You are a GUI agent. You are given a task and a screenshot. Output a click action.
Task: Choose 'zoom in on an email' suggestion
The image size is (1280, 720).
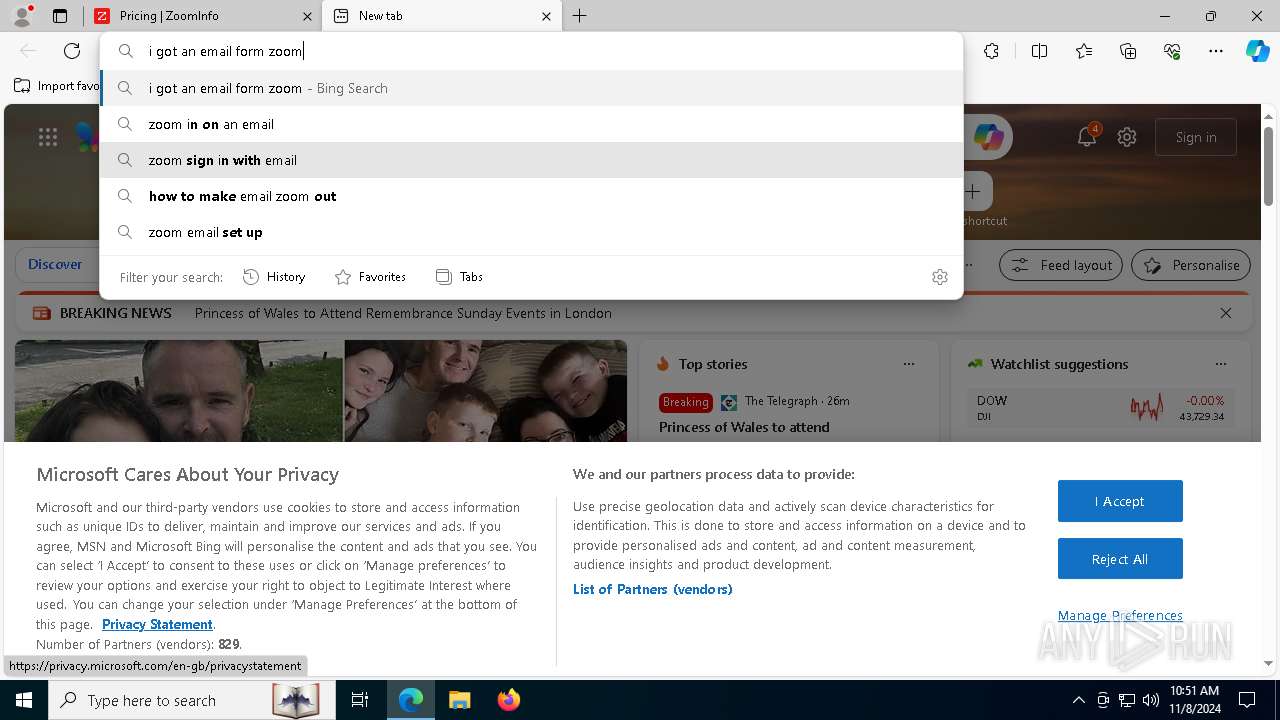[532, 124]
